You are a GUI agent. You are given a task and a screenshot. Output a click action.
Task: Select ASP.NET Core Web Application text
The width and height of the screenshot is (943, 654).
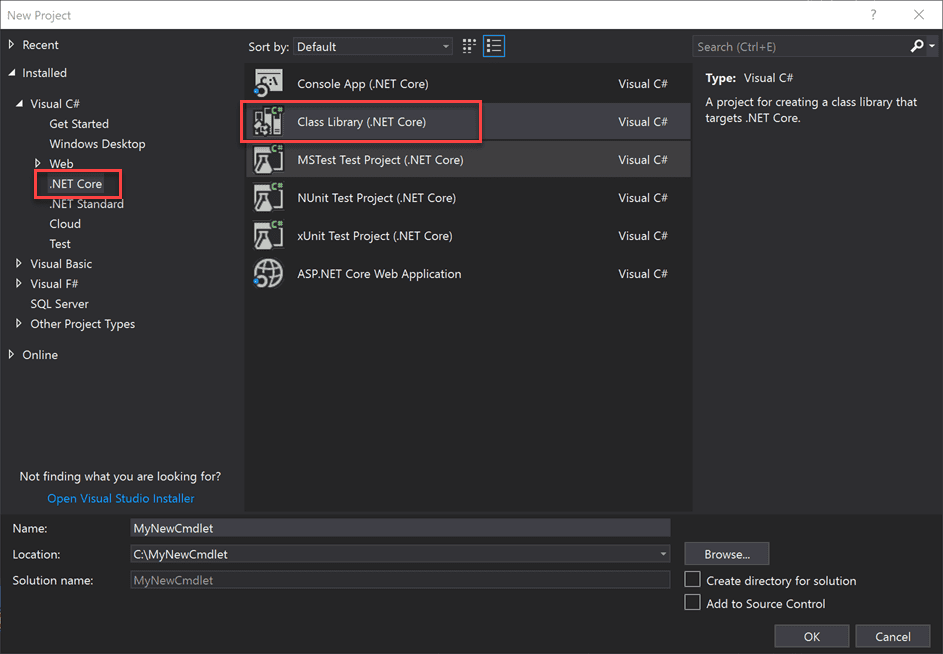click(x=379, y=274)
